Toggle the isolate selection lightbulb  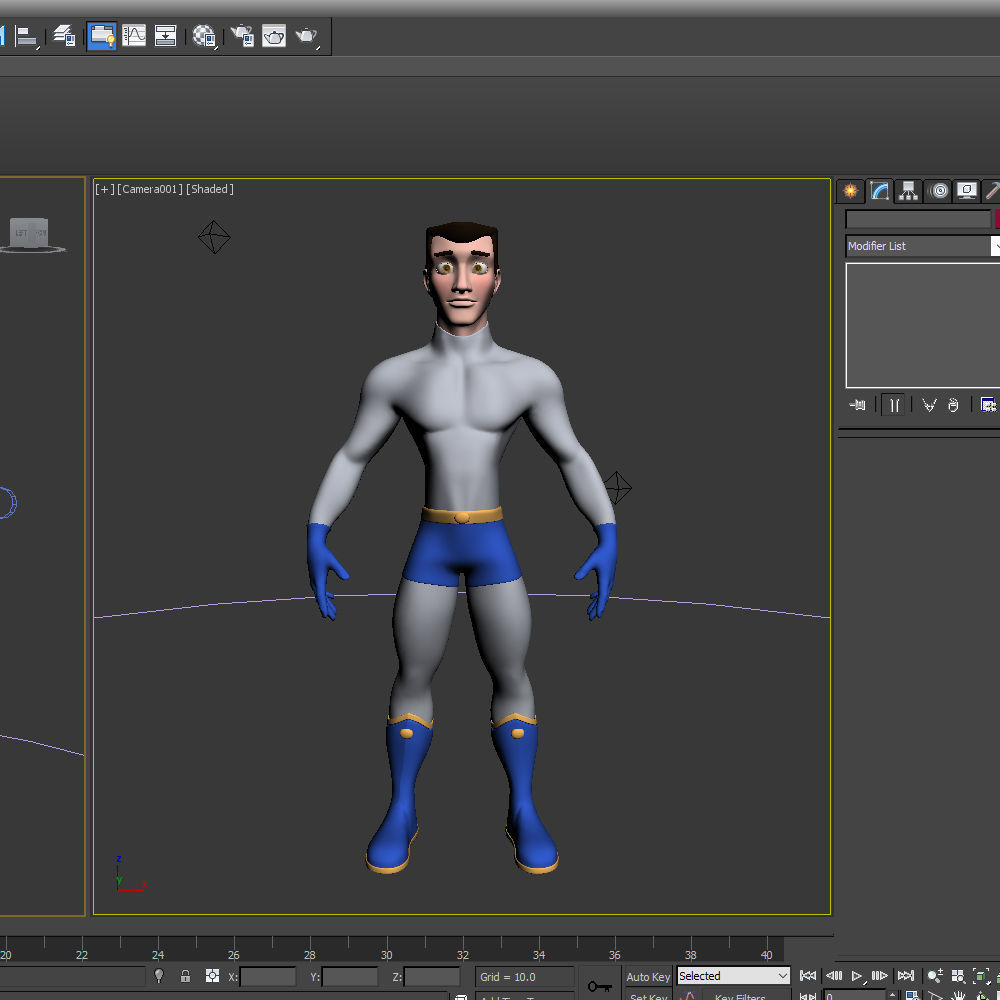[x=159, y=976]
